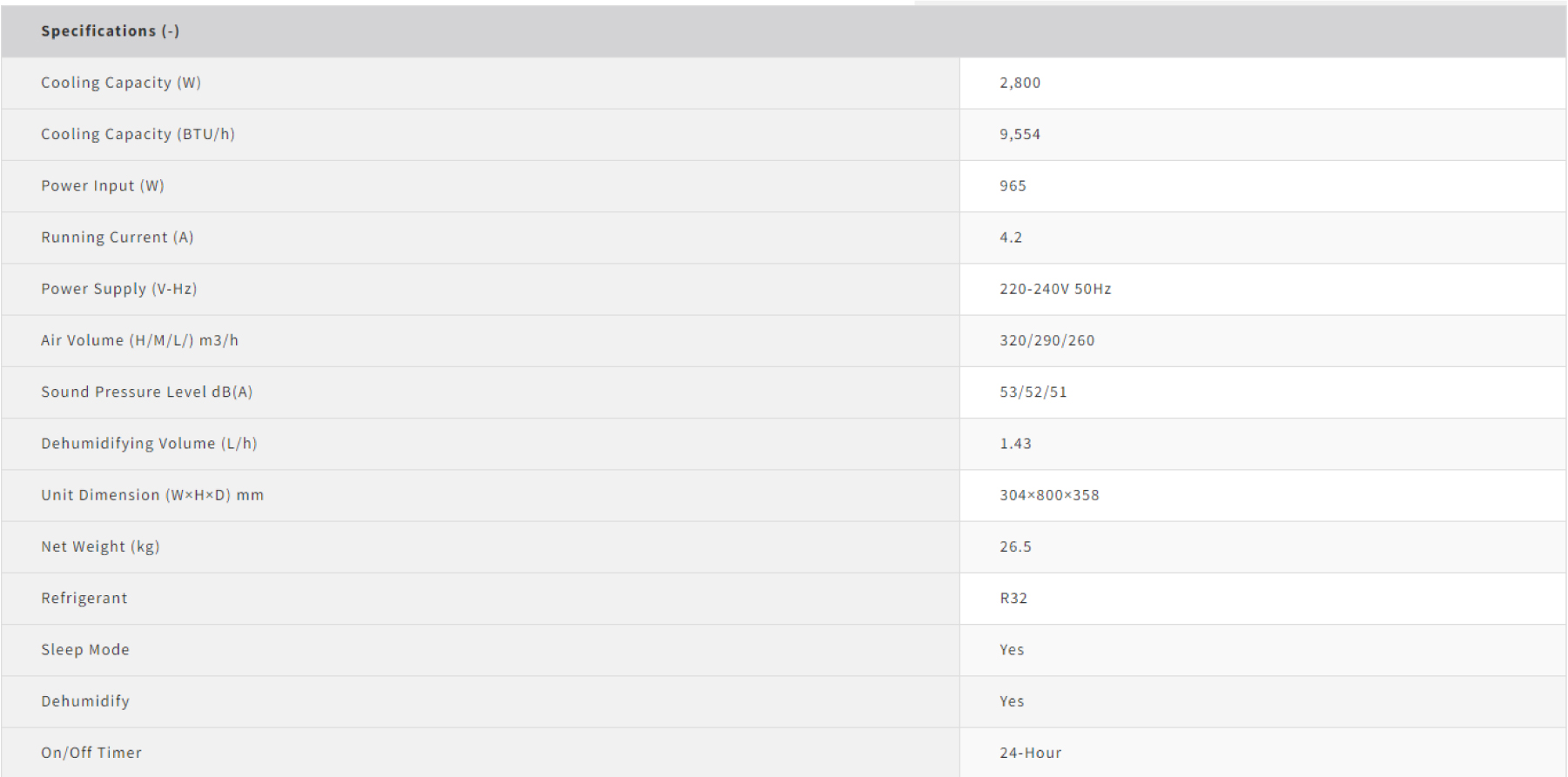Viewport: 1568px width, 777px height.
Task: Select the 2,800 cooling capacity value
Action: (x=1020, y=83)
